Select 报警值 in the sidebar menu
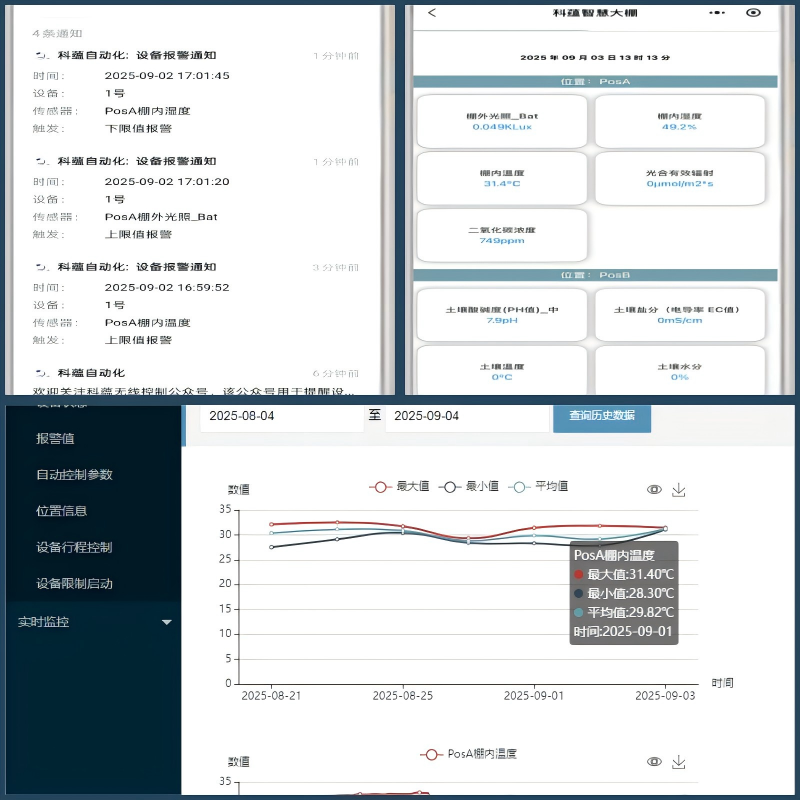 coord(55,438)
